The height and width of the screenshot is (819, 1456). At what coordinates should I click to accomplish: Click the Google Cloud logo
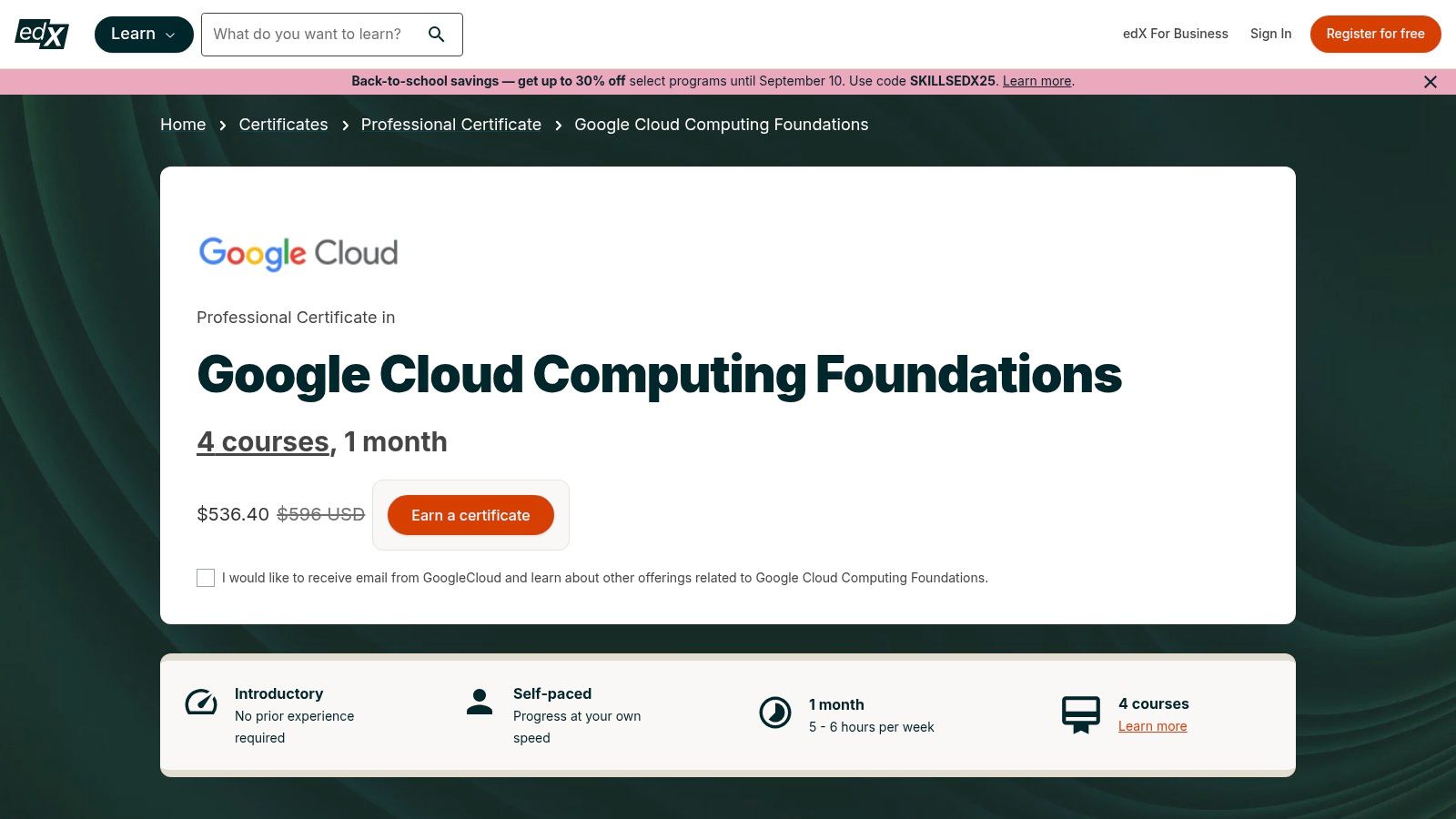298,253
